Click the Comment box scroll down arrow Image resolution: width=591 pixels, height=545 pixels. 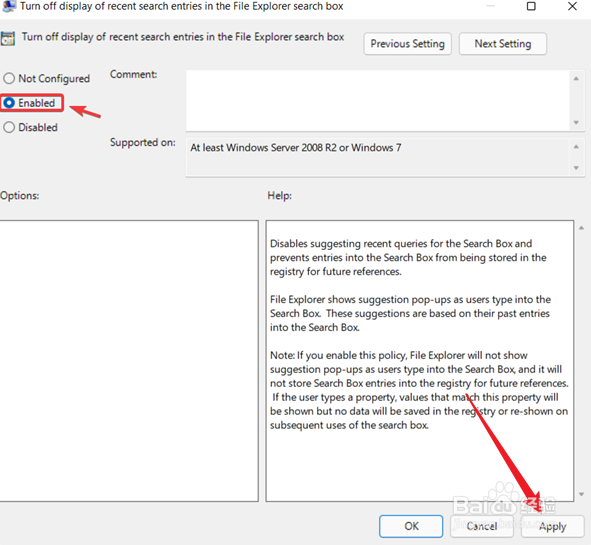[576, 122]
